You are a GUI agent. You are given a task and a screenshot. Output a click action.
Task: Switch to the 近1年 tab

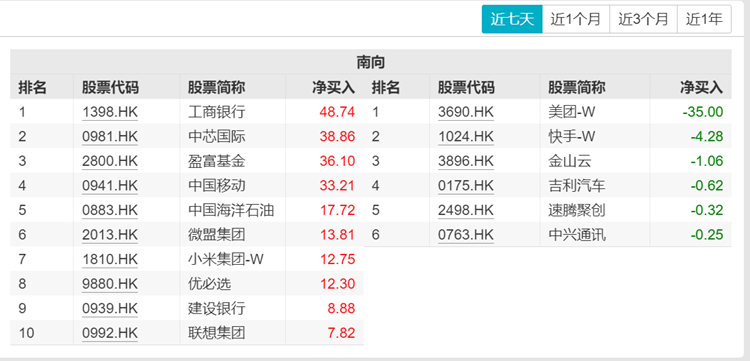704,19
